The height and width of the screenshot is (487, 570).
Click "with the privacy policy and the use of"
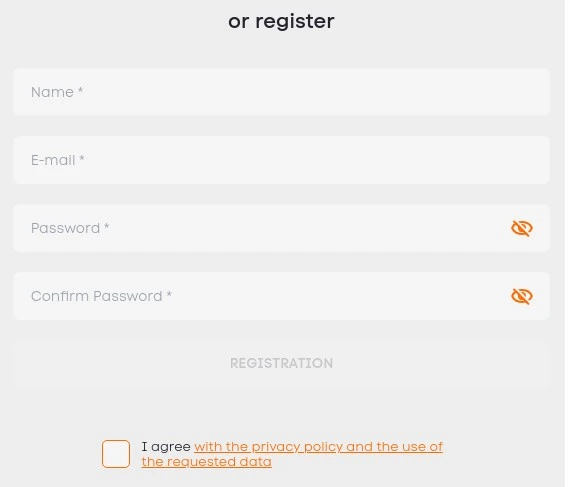(318, 447)
